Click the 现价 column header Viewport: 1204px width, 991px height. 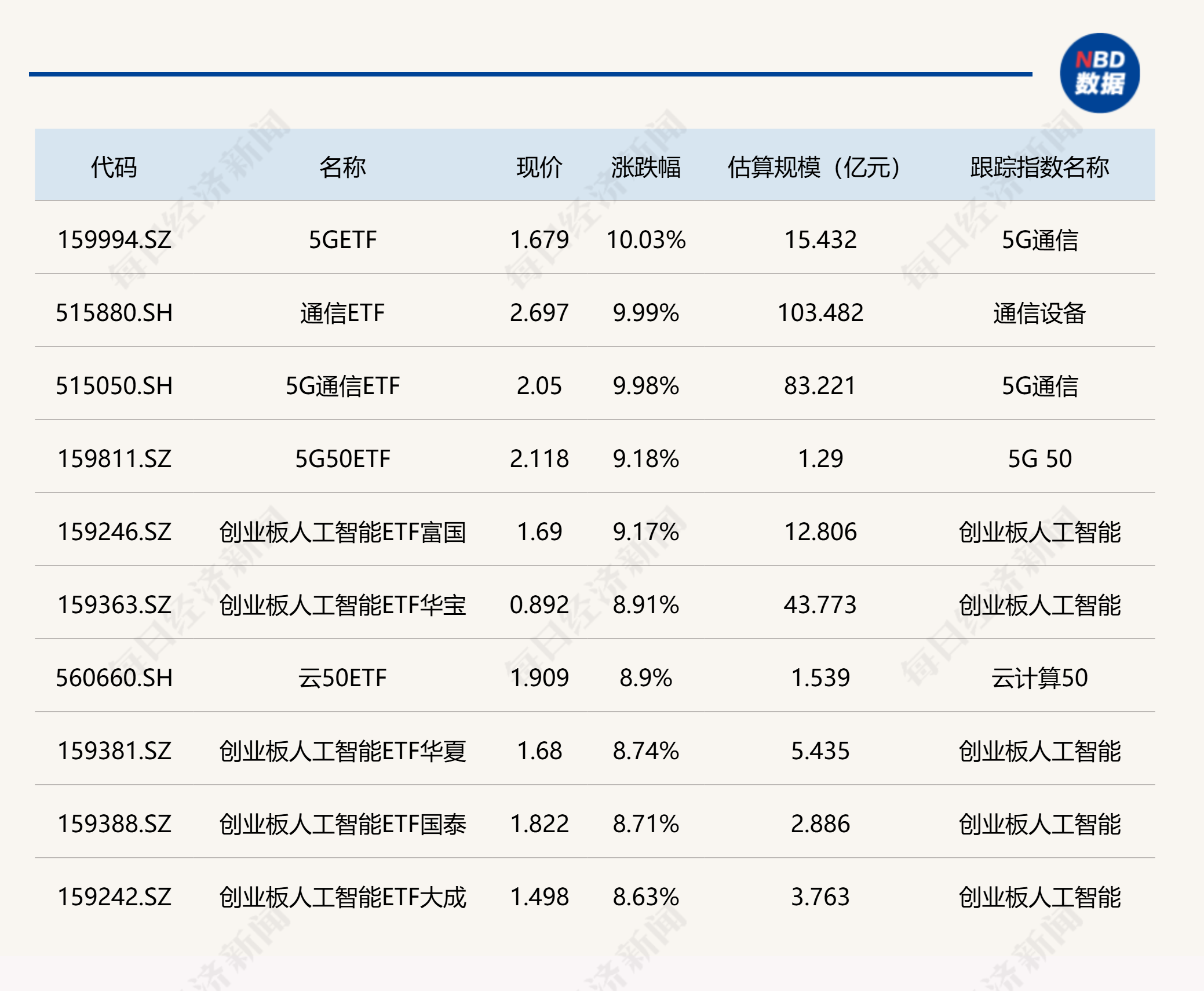539,167
